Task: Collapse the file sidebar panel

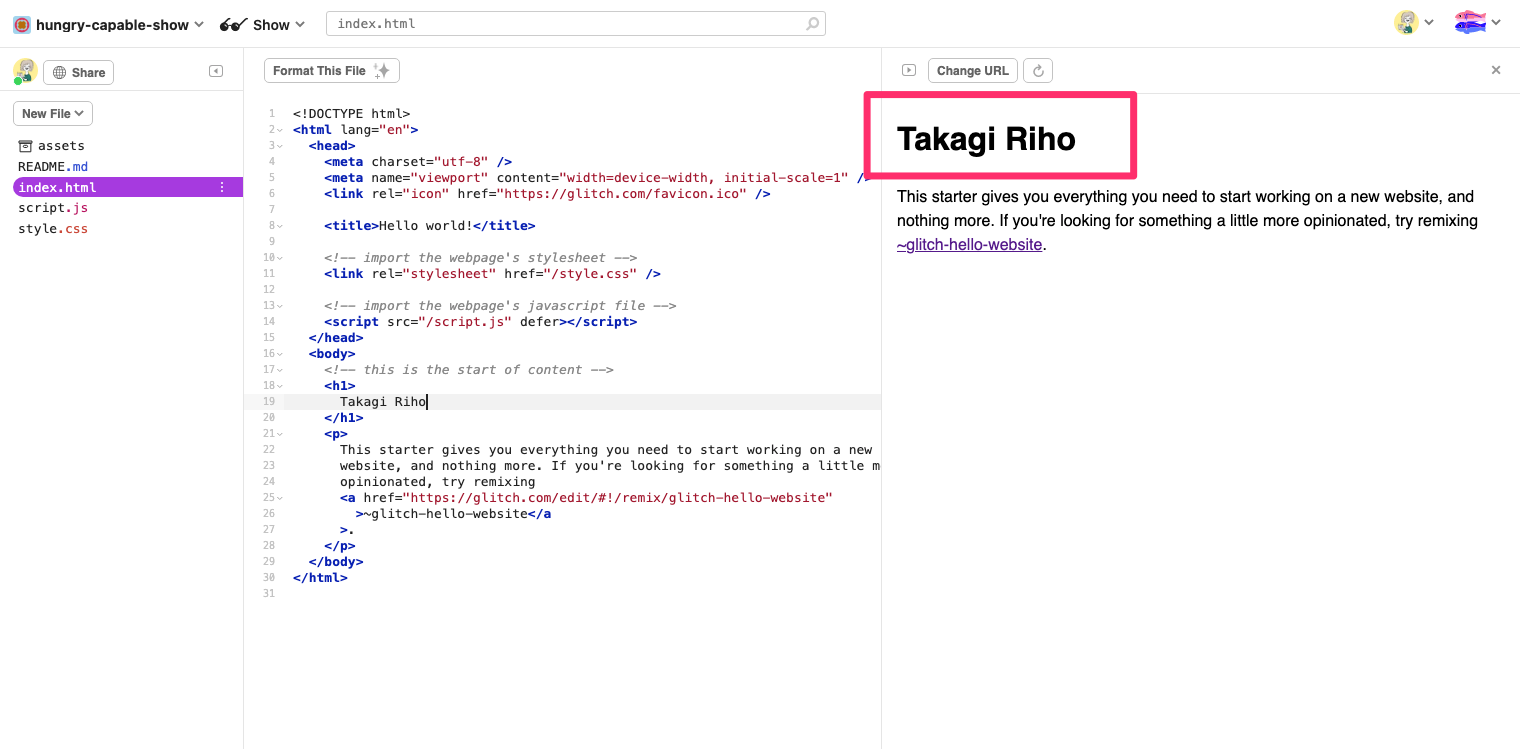Action: [215, 71]
